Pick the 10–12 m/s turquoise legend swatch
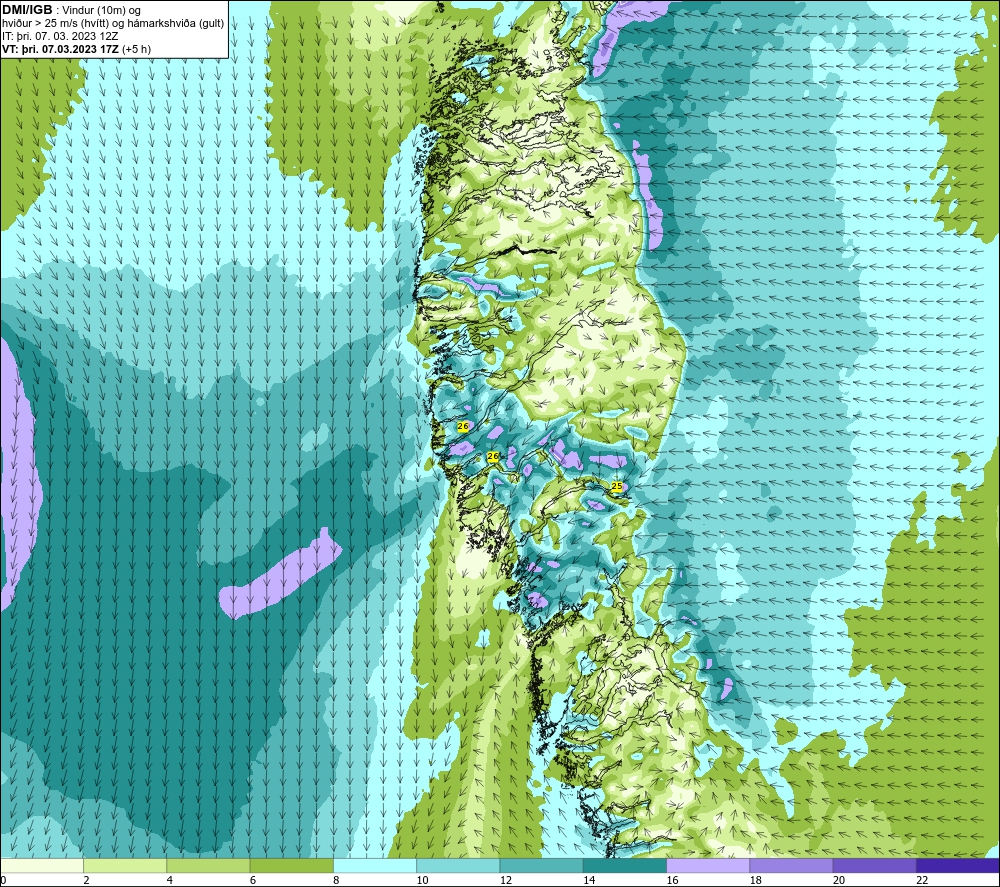The width and height of the screenshot is (1000, 887). [x=458, y=865]
